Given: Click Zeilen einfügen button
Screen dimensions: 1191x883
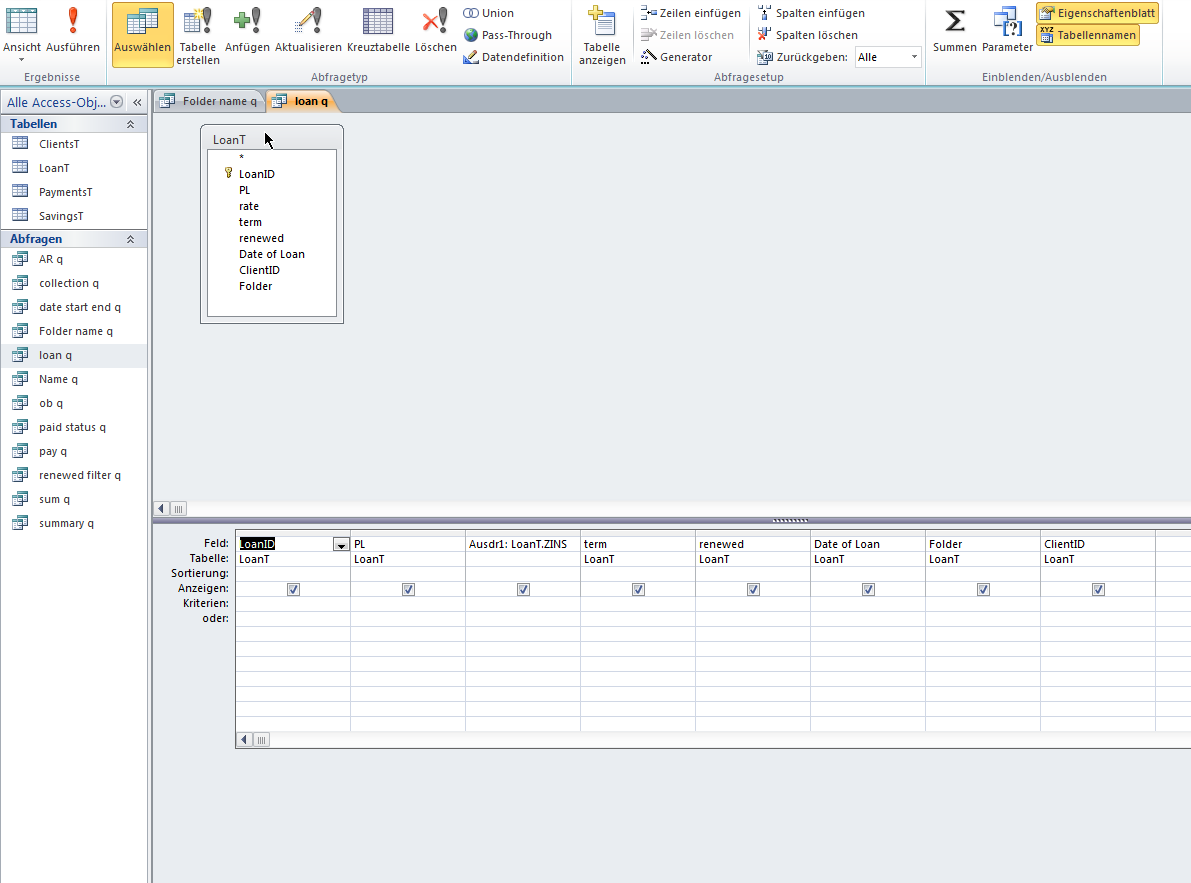Looking at the screenshot, I should pos(691,13).
